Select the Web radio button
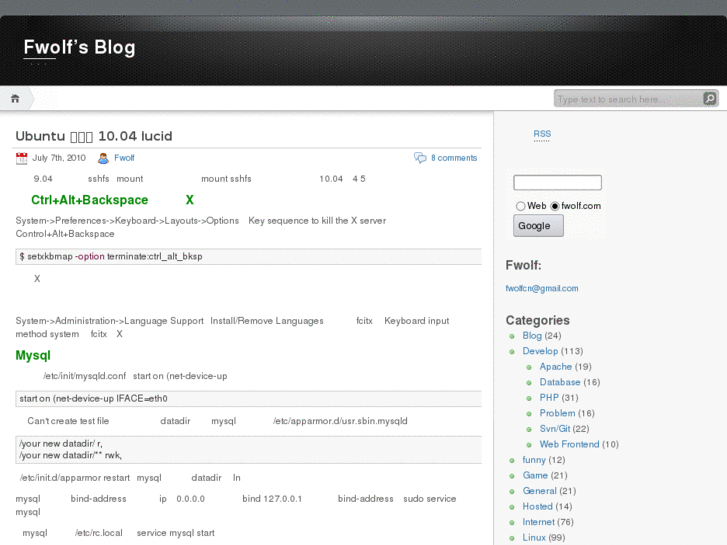 [x=520, y=206]
